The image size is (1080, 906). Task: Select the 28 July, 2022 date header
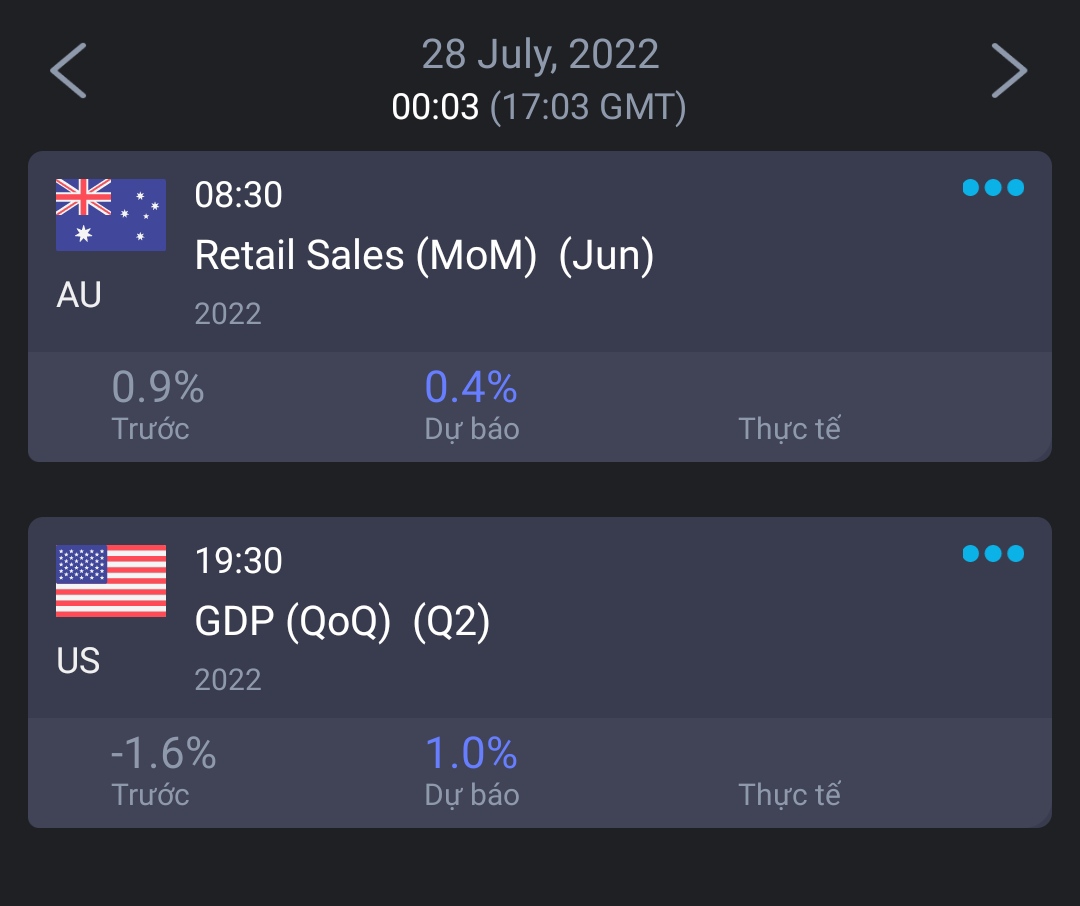(540, 54)
